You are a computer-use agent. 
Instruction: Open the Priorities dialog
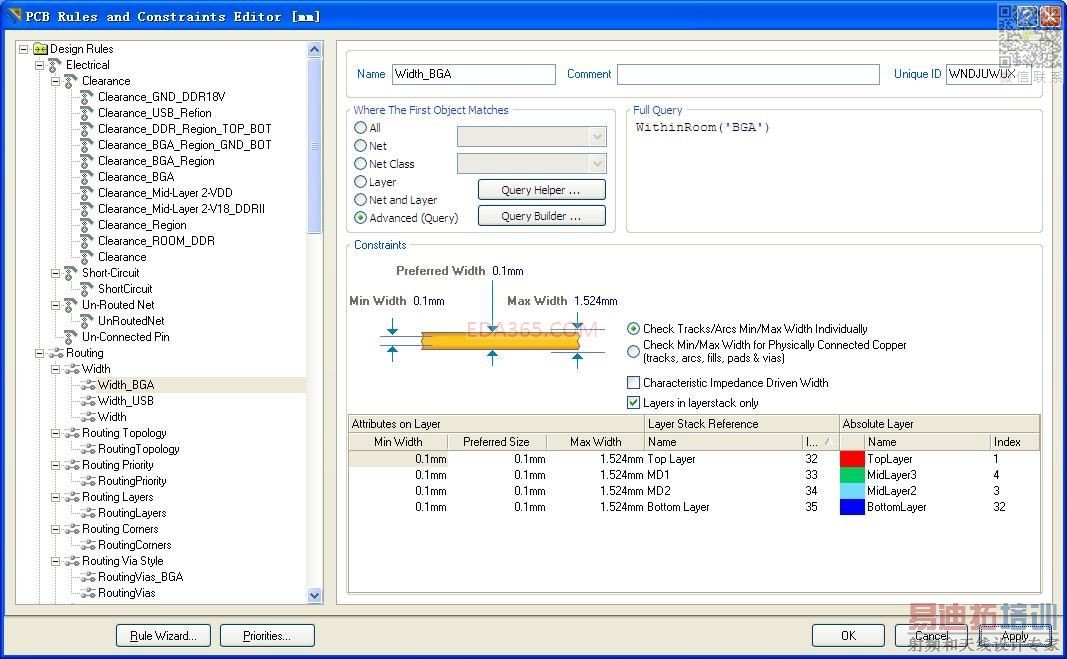click(267, 636)
